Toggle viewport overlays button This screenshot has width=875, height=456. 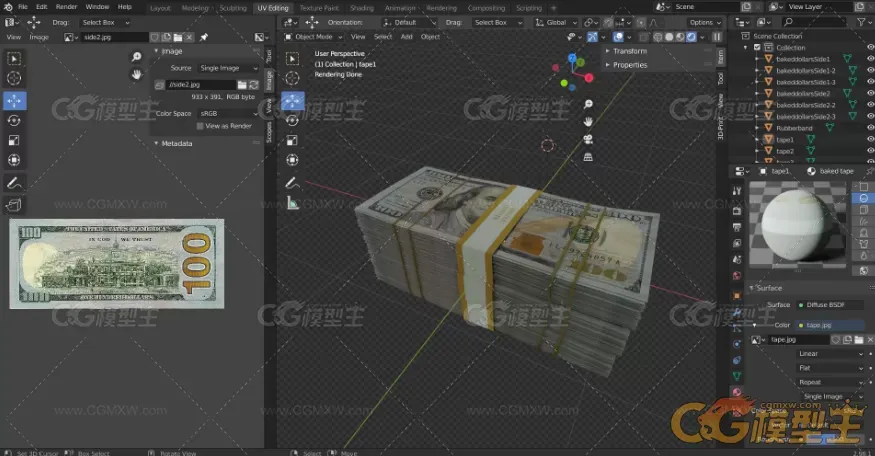618,37
